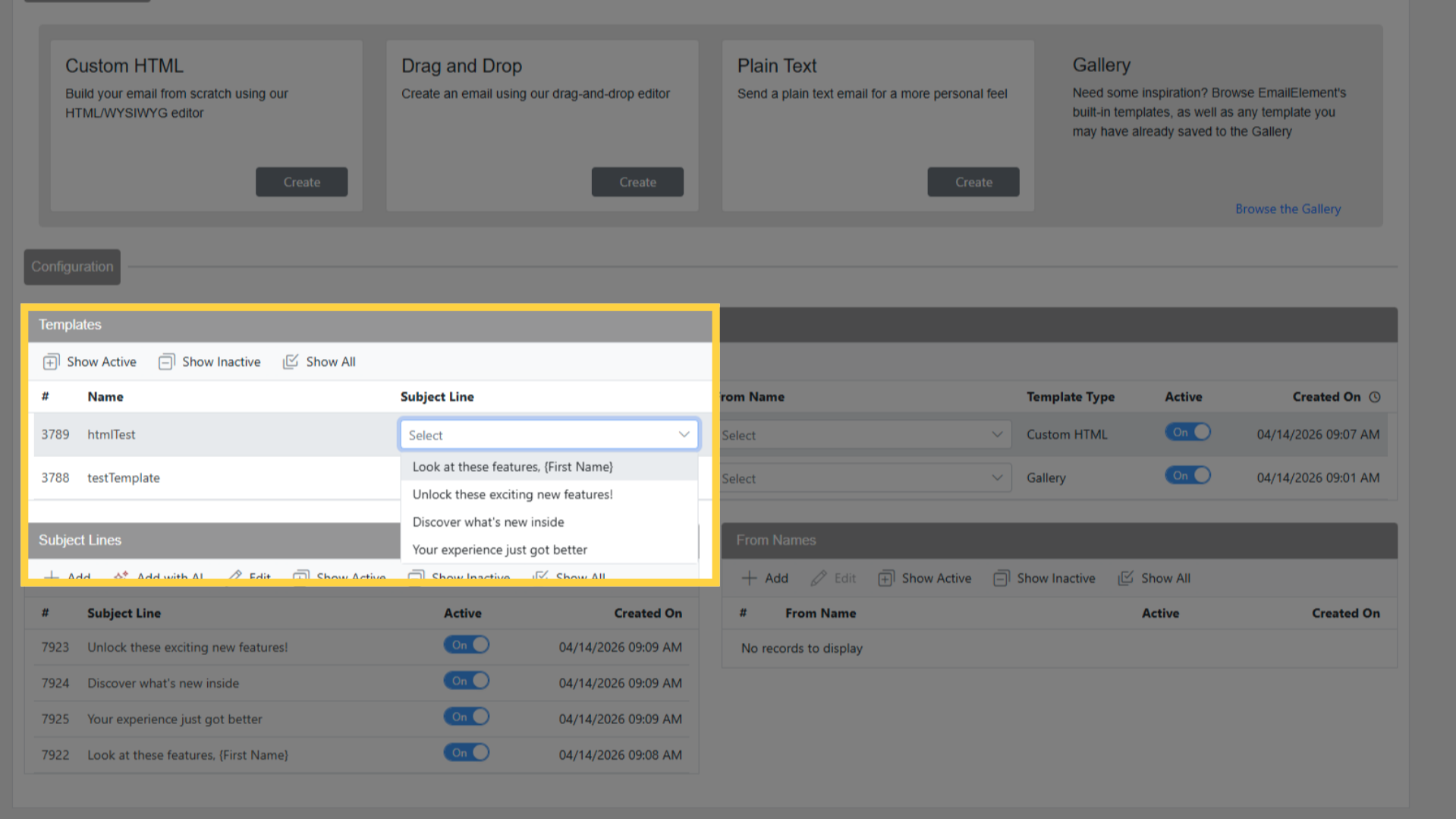
Task: Click clock icon beside Created On header
Action: click(x=1375, y=397)
